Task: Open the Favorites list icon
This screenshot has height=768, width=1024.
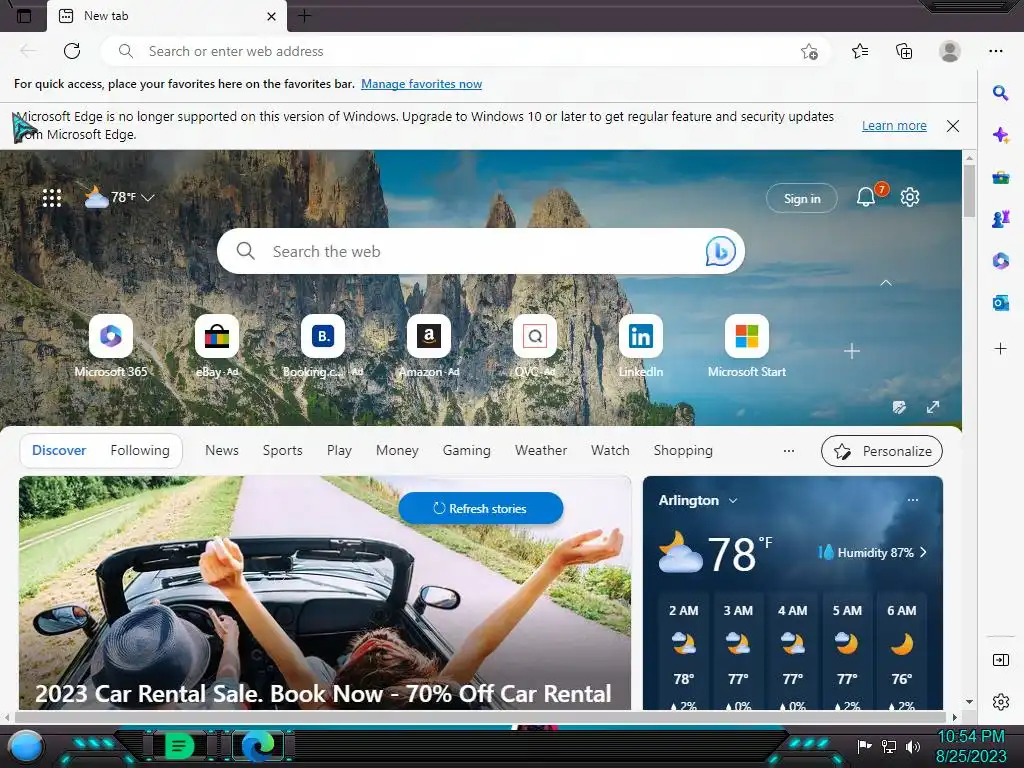Action: tap(860, 51)
